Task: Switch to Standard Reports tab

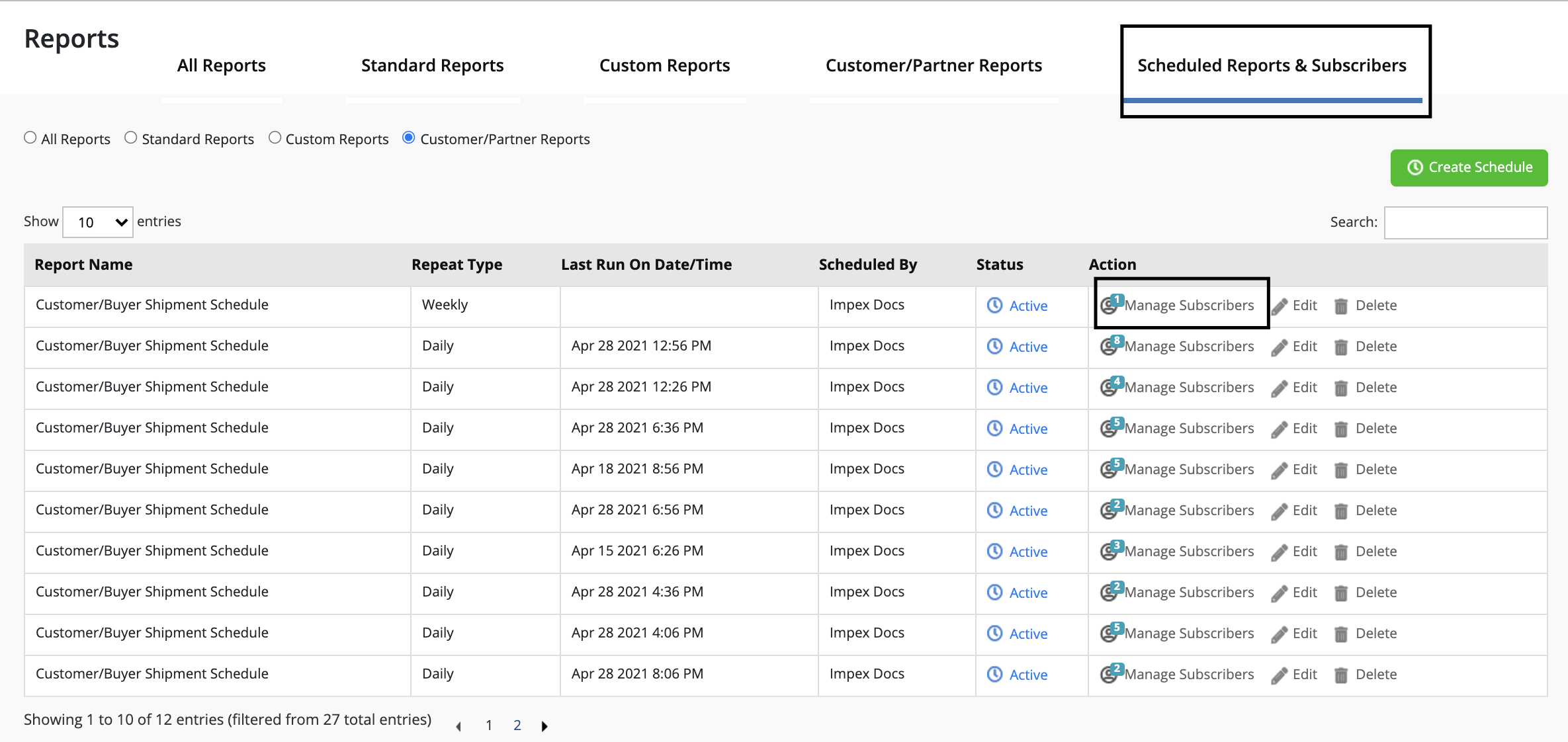Action: pyautogui.click(x=432, y=65)
